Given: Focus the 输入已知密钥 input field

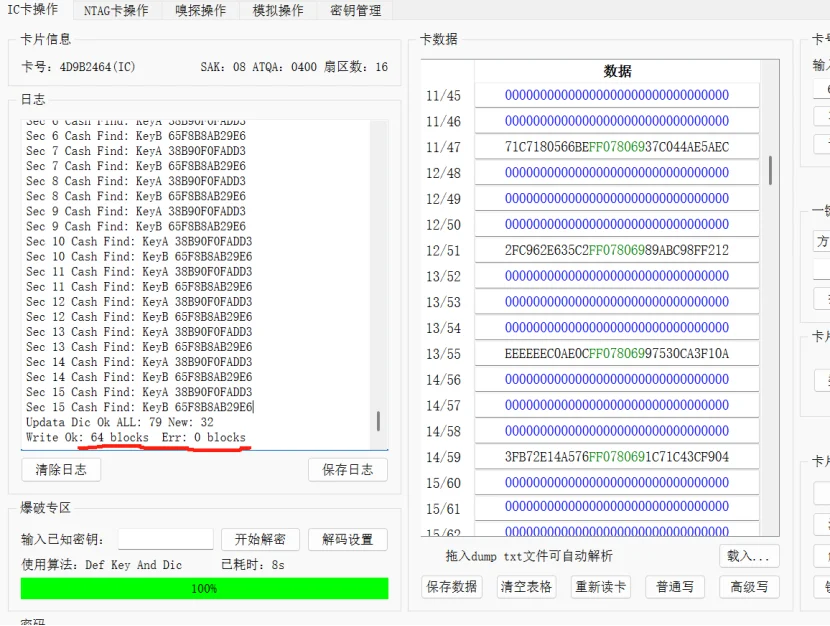Looking at the screenshot, I should pos(166,539).
